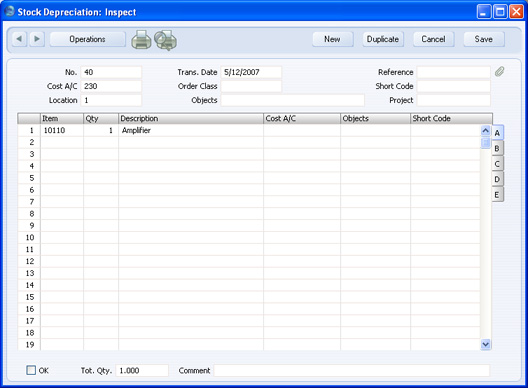Click Item column header
Image resolution: width=528 pixels, height=388 pixels.
click(x=62, y=119)
